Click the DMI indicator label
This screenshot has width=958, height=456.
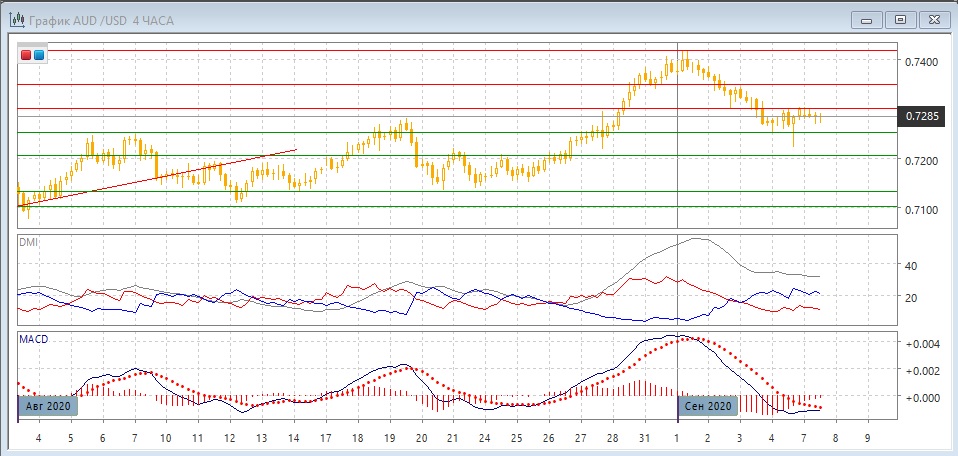click(29, 243)
